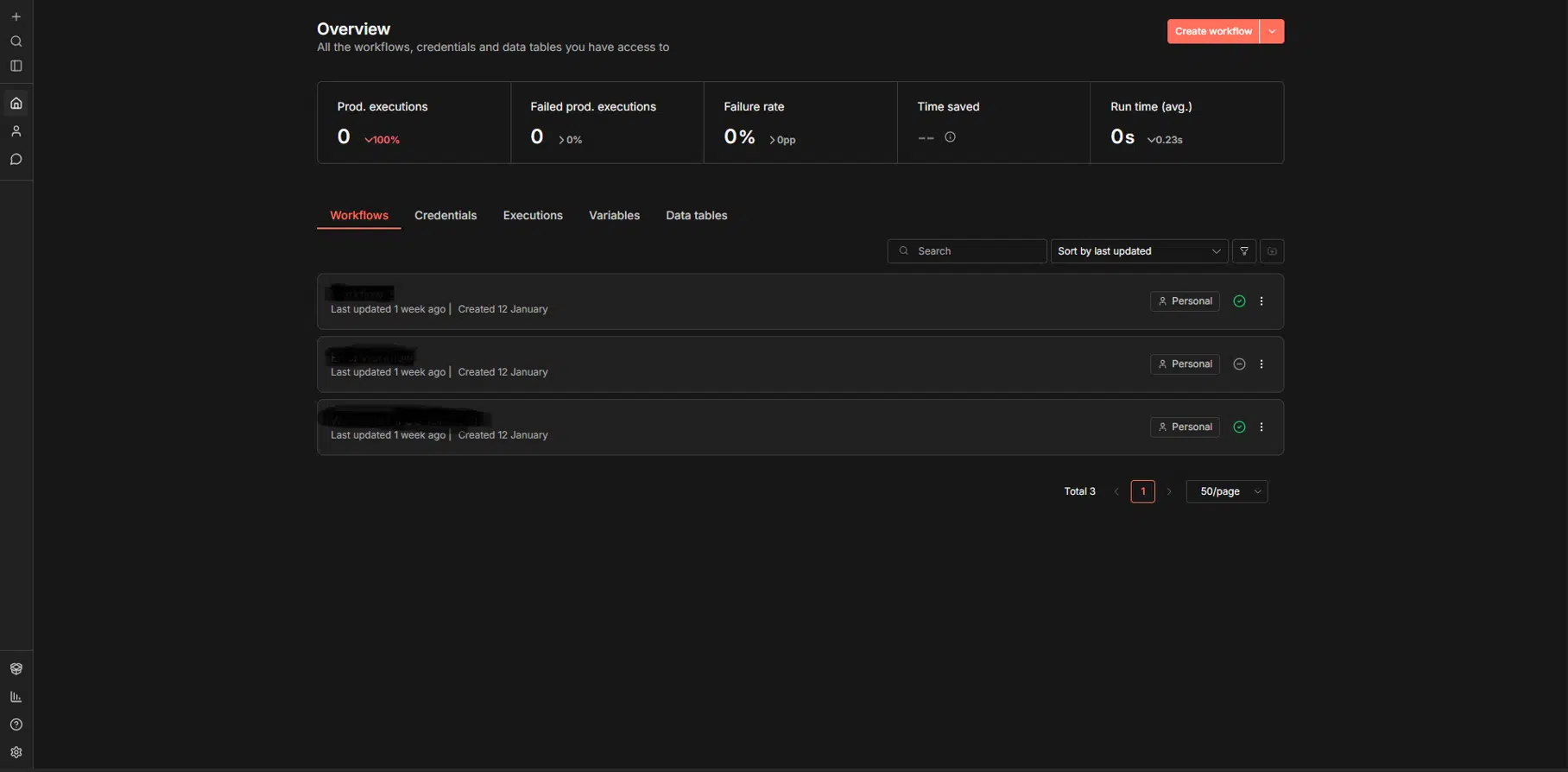Expand the Sort by last updated dropdown
1568x772 pixels.
1138,251
